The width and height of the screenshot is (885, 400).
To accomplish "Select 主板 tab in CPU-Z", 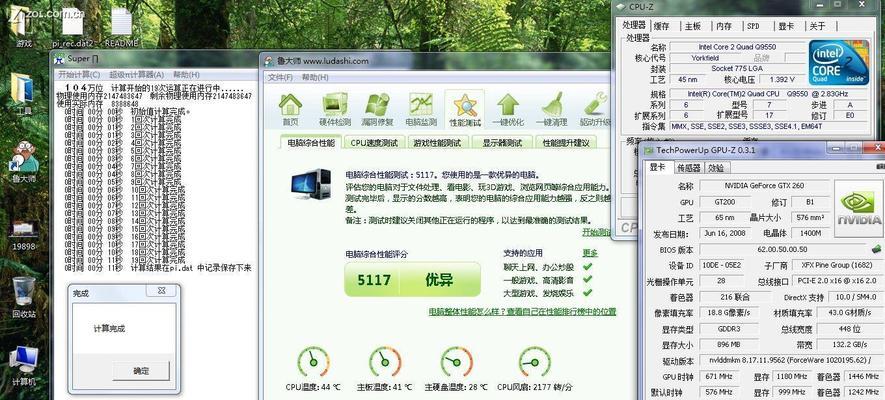I will (x=693, y=26).
